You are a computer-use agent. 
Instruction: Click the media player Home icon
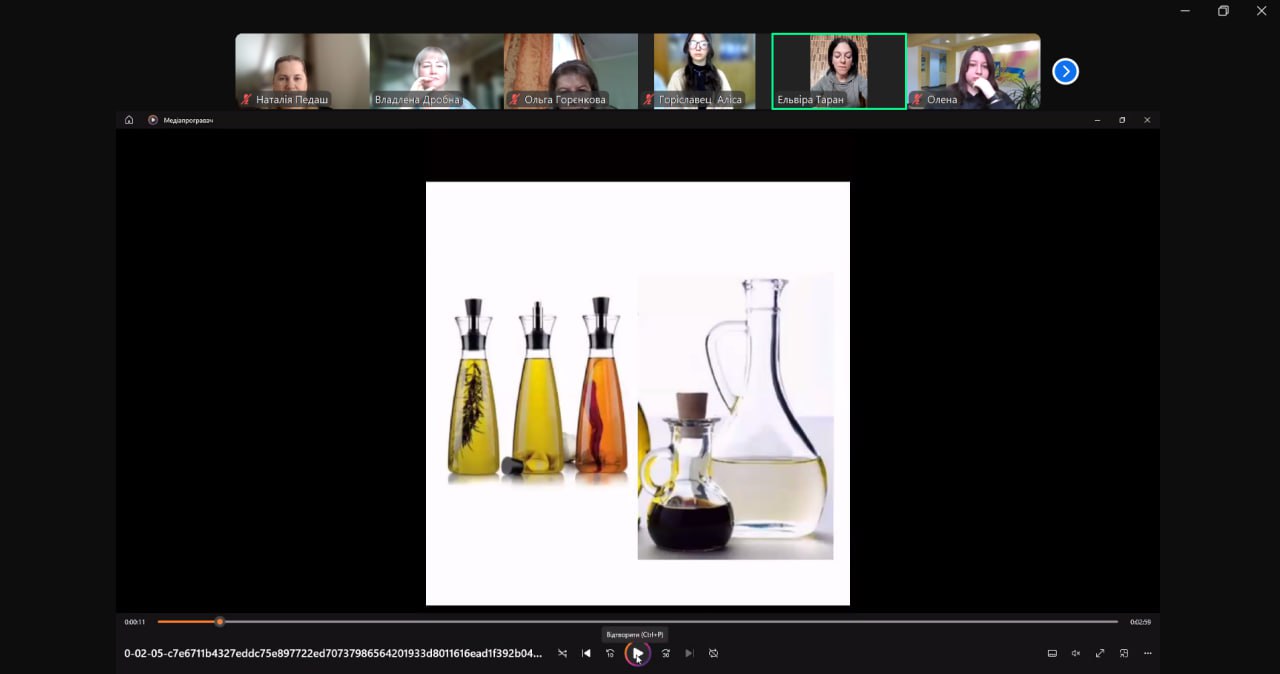129,120
